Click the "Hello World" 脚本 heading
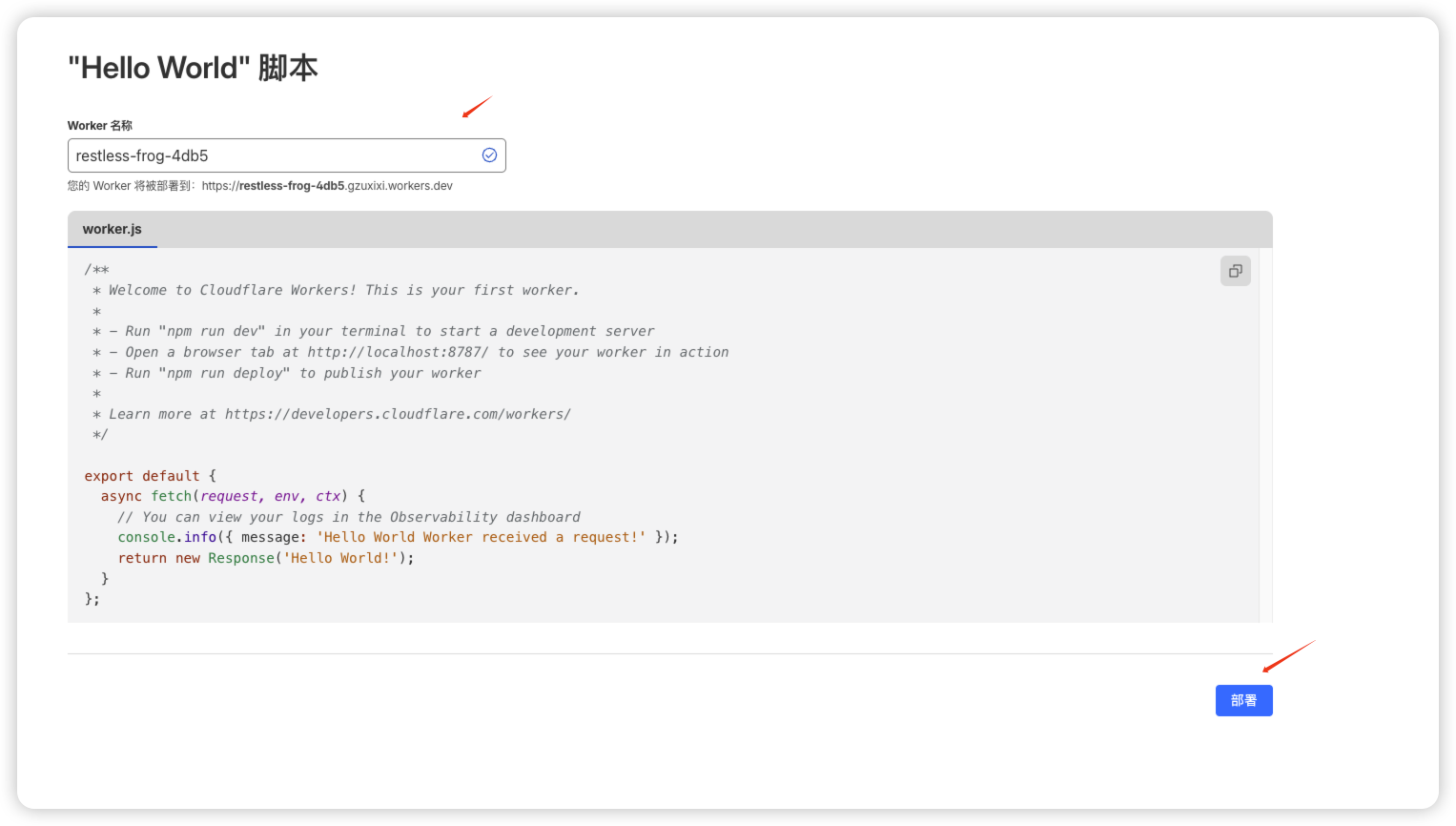 193,68
